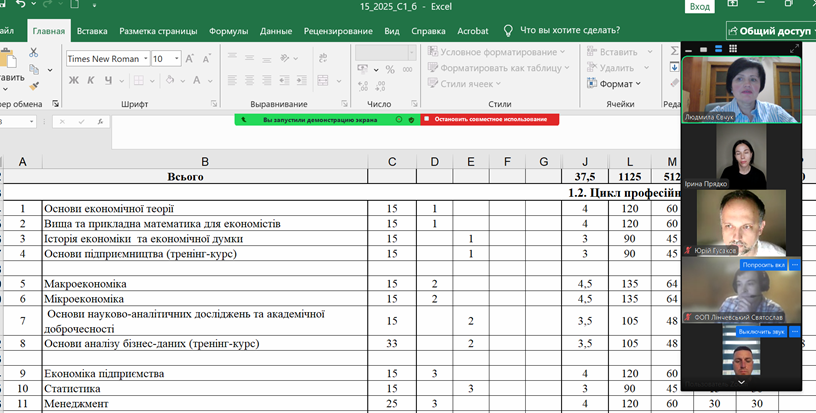Open the number format combo box
This screenshot has width=816, height=413.
click(x=386, y=53)
